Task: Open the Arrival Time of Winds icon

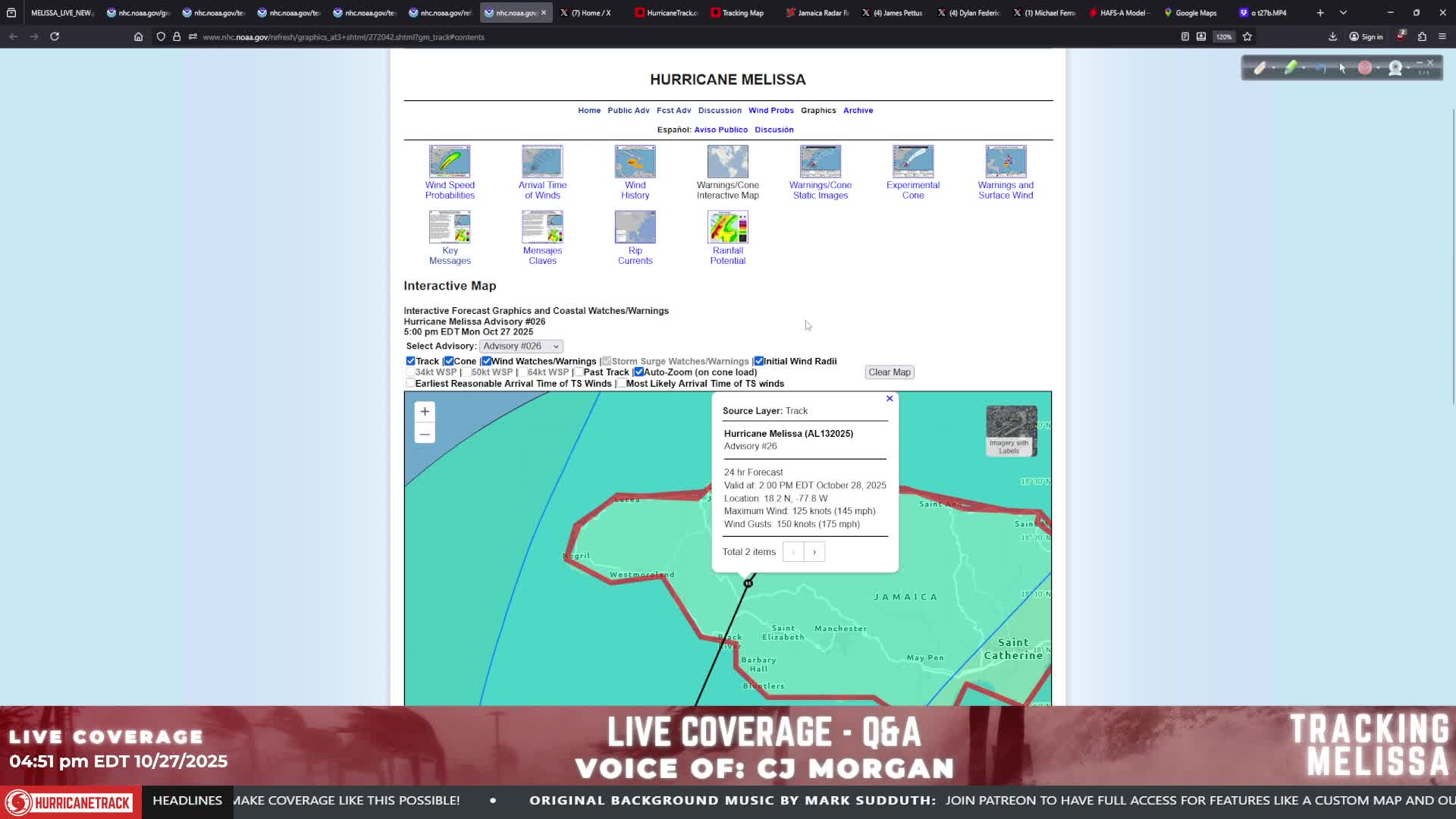Action: (x=542, y=161)
